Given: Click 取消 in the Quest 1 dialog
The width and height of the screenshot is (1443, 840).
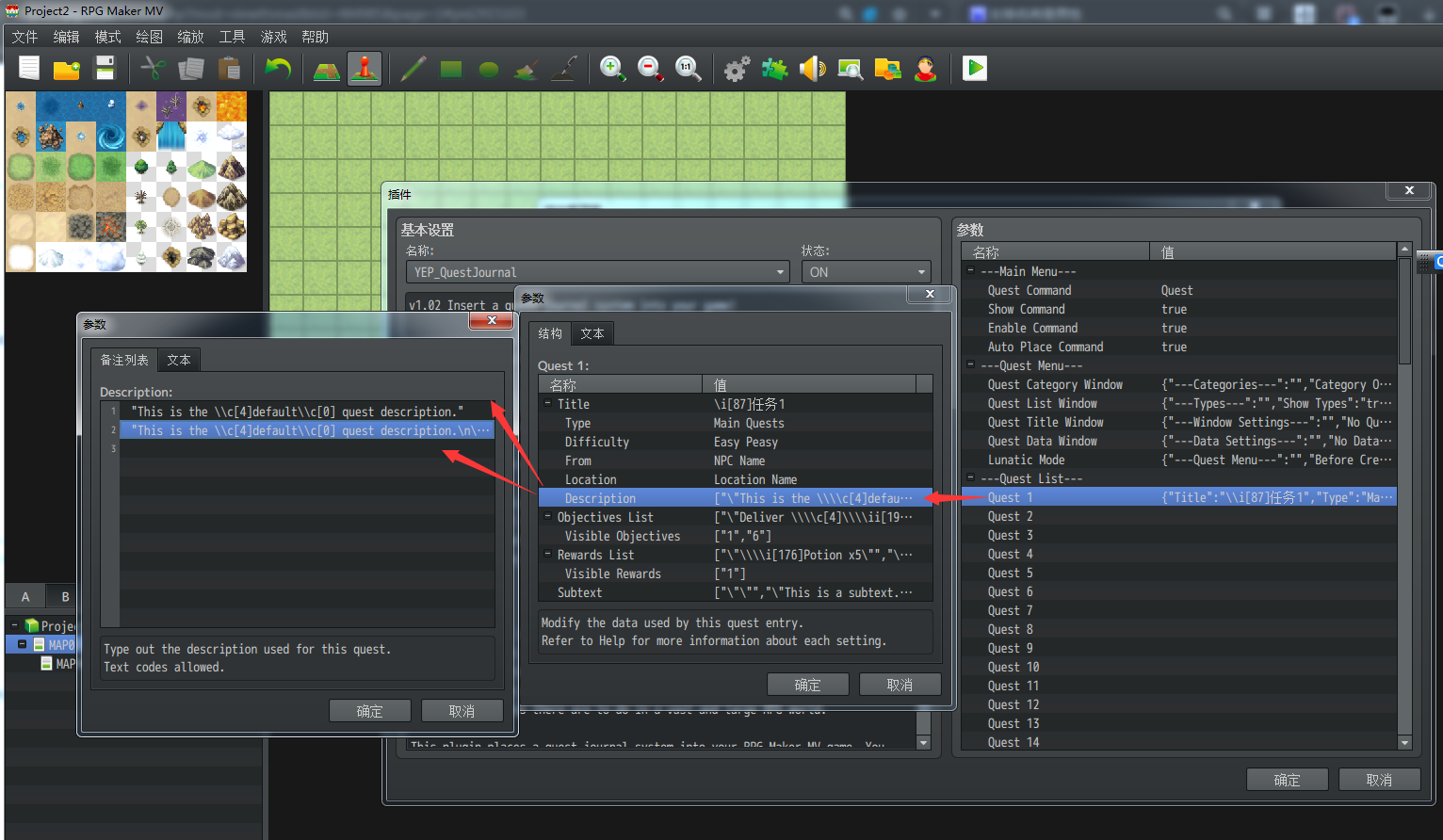Looking at the screenshot, I should (900, 685).
